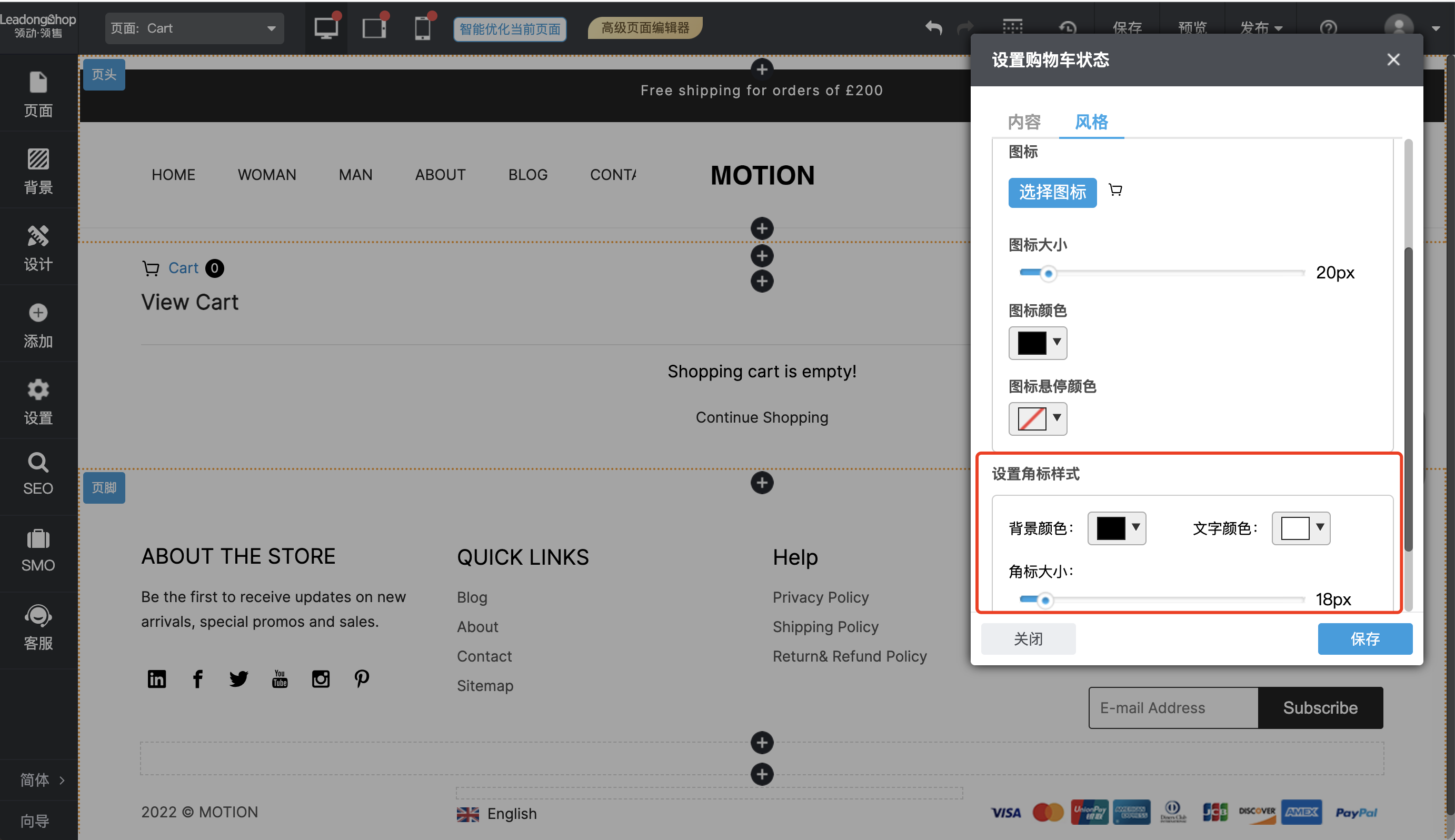Open the 图标悬停颜色 hover color picker

(1038, 418)
